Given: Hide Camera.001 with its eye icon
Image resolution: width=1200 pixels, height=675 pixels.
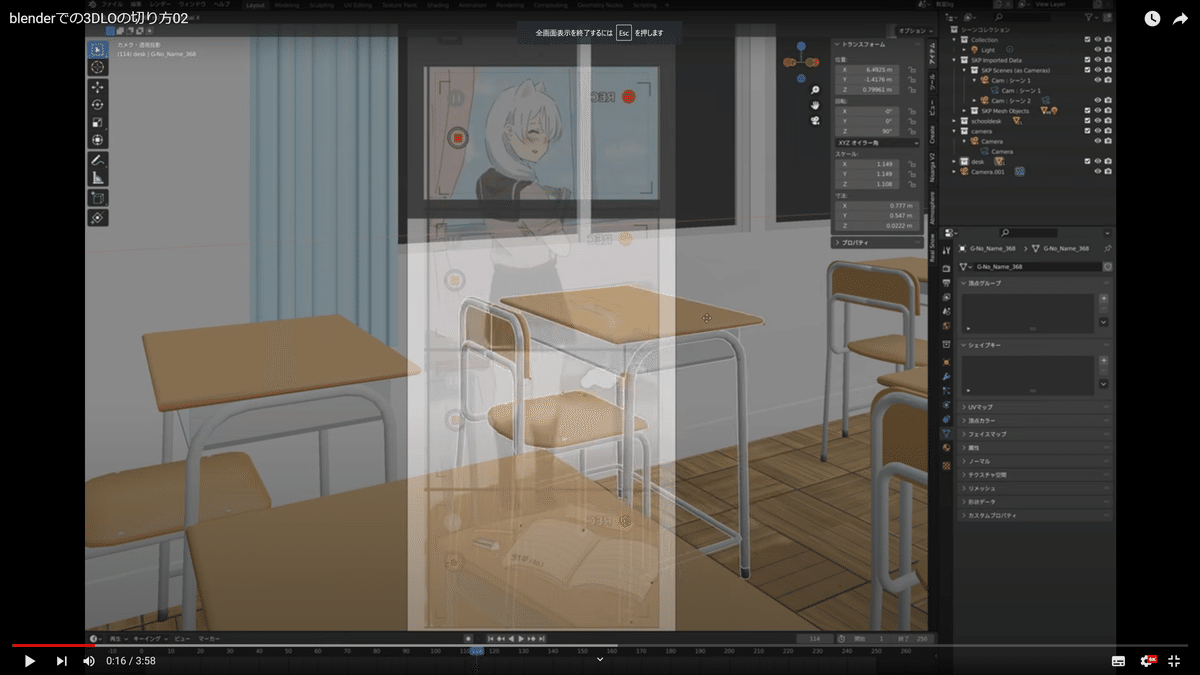Looking at the screenshot, I should point(1098,171).
